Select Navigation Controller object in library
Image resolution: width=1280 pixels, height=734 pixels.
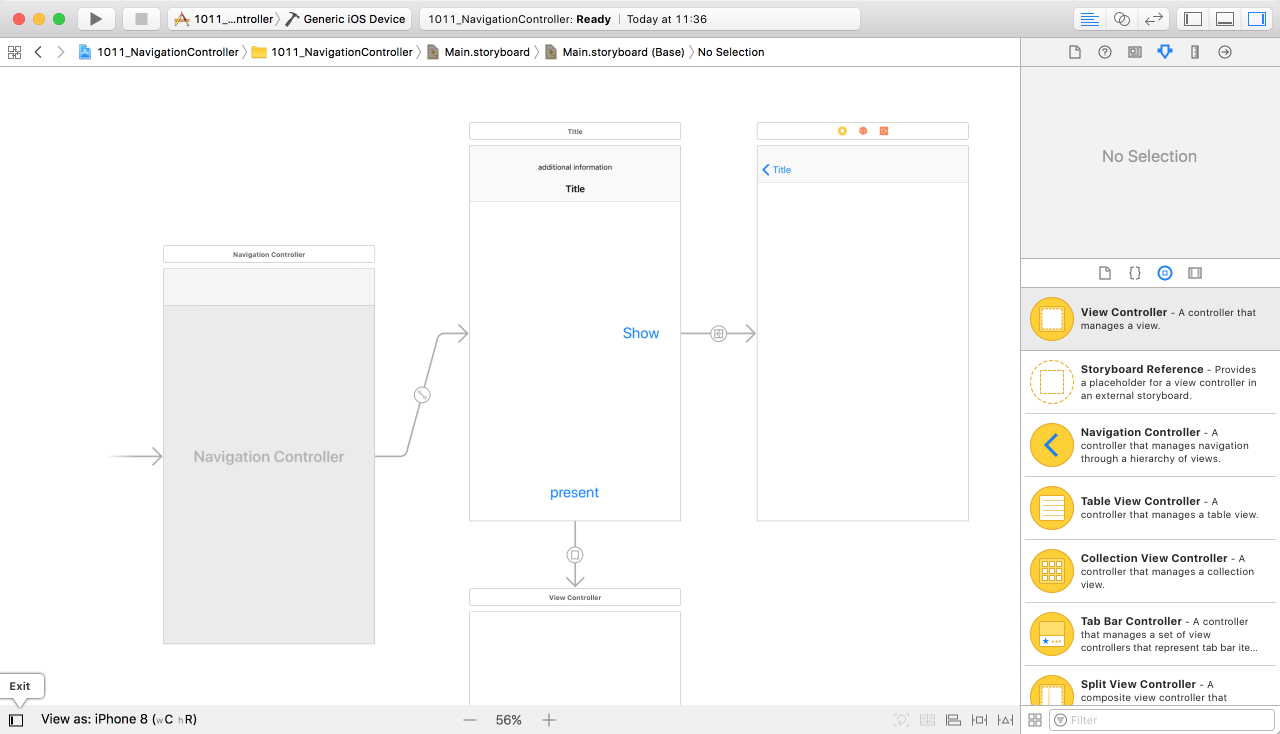coord(1150,445)
